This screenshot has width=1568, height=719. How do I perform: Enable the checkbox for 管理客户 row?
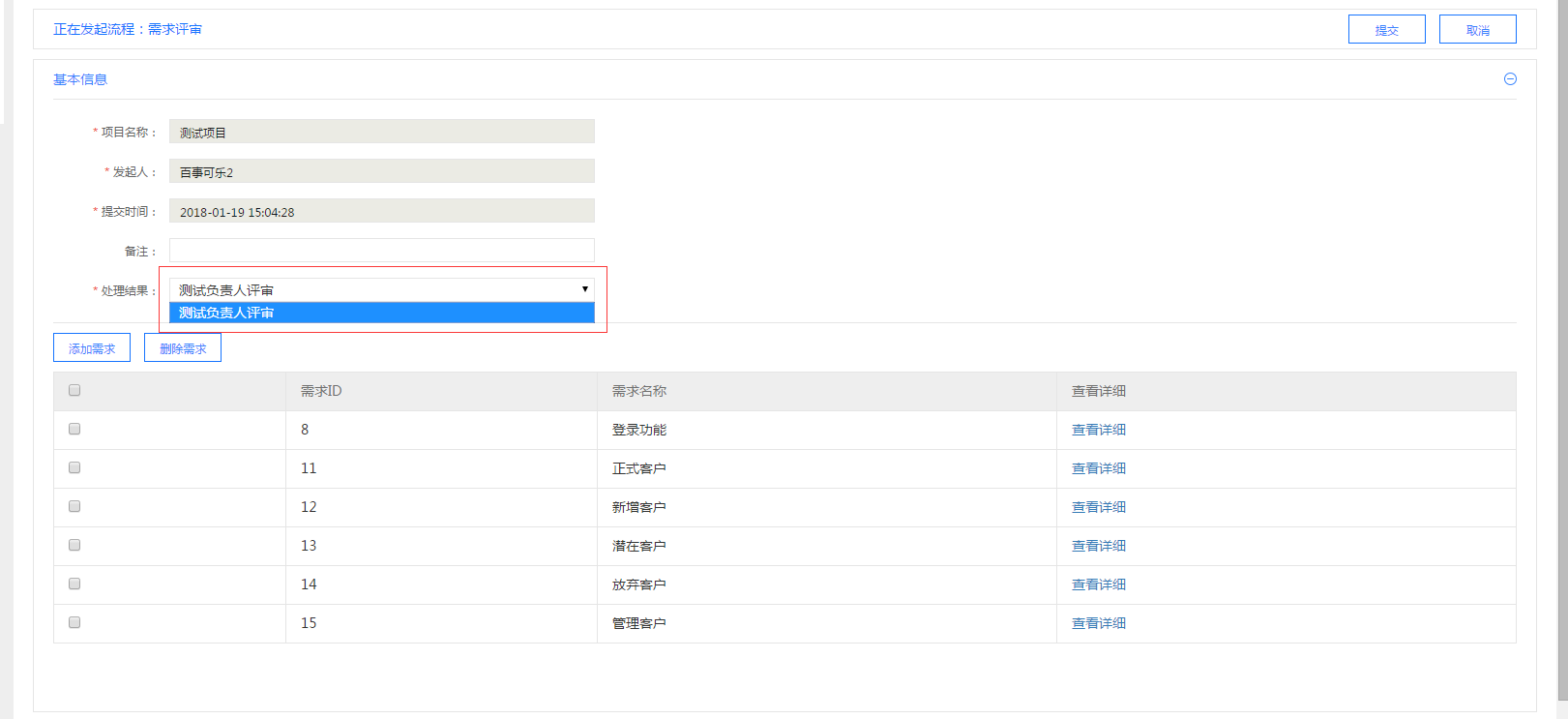tap(74, 623)
